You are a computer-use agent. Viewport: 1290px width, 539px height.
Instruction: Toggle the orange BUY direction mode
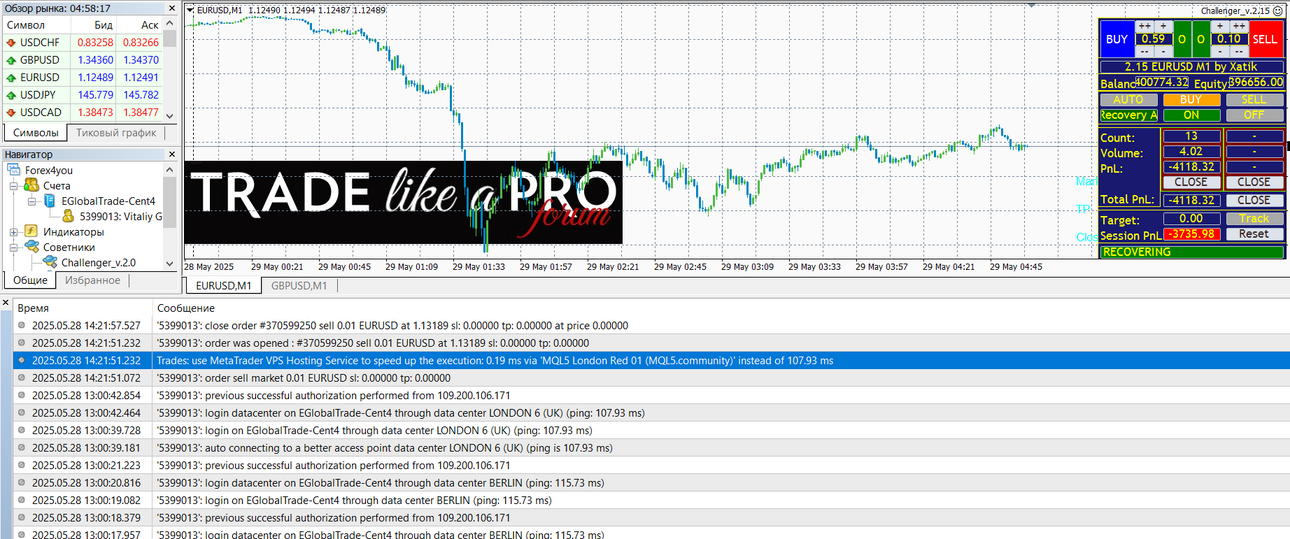pos(1191,100)
